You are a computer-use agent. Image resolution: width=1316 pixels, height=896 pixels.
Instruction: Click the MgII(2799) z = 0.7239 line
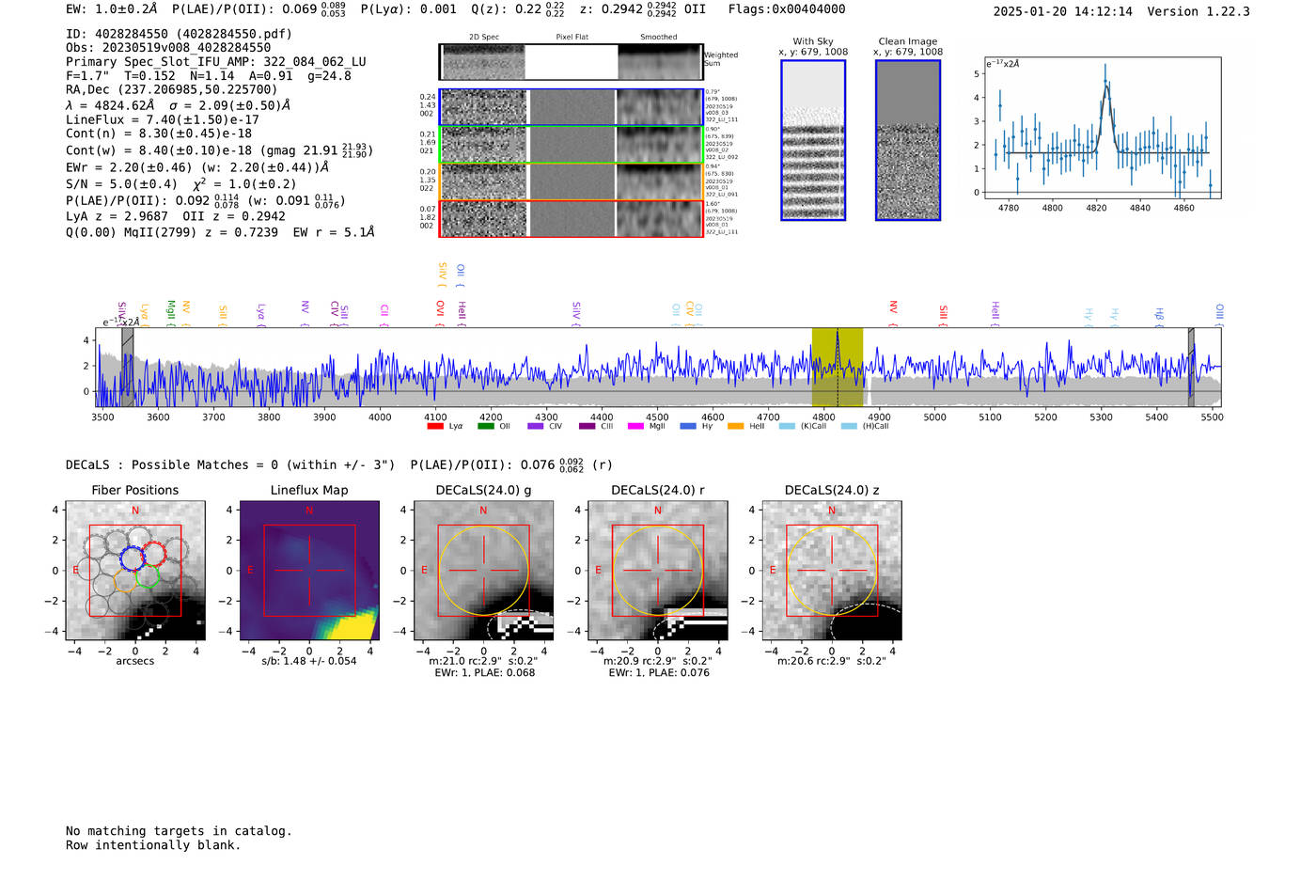[220, 232]
